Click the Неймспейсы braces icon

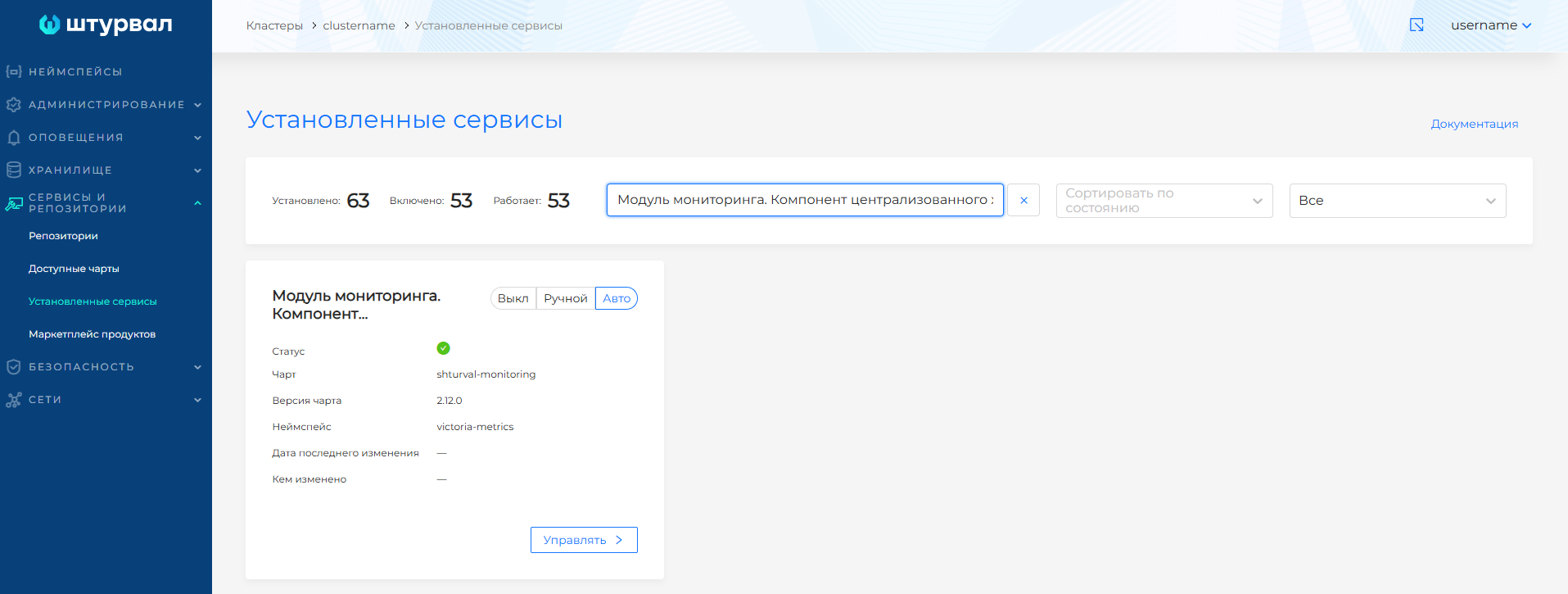14,72
